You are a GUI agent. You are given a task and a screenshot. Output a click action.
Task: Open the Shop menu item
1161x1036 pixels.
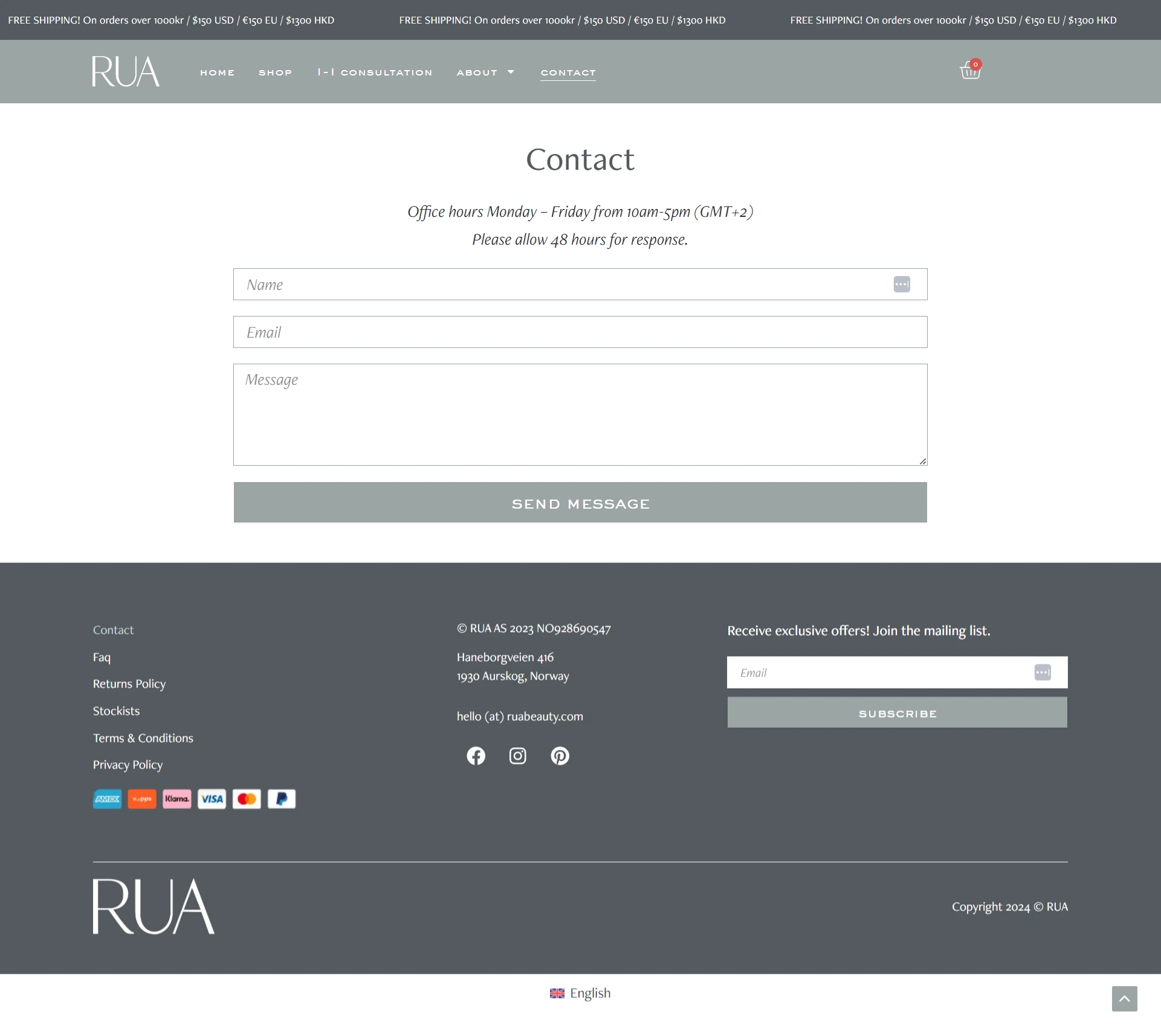tap(275, 72)
